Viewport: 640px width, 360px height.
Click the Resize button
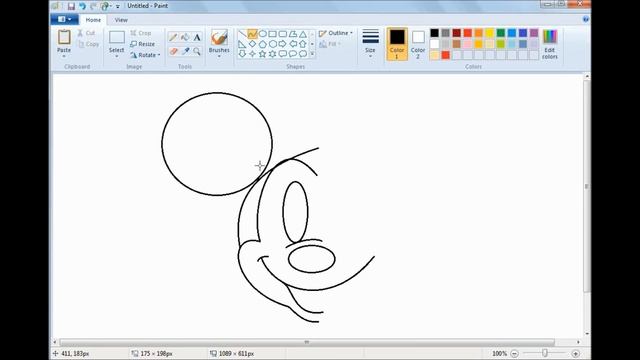point(142,44)
